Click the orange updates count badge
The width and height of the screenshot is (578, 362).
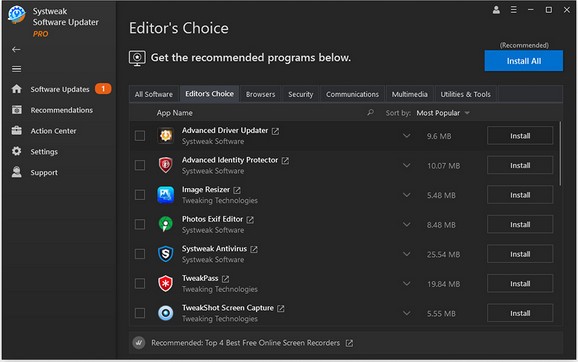coord(103,88)
